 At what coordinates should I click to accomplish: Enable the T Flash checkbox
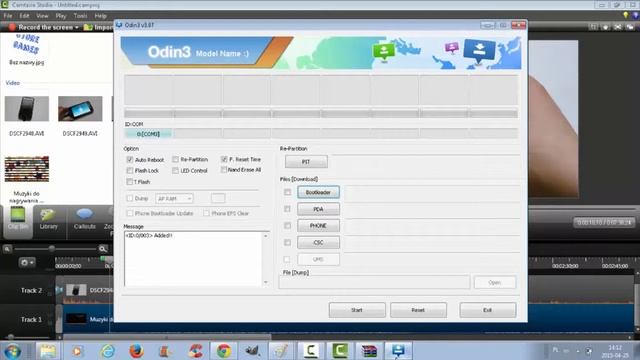(130, 181)
